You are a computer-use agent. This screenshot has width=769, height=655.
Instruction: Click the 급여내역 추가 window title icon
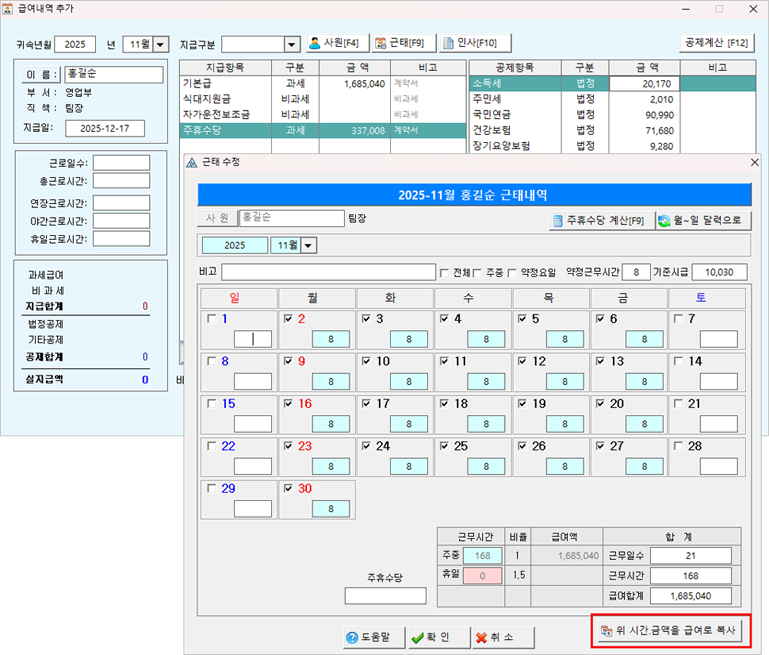7,8
